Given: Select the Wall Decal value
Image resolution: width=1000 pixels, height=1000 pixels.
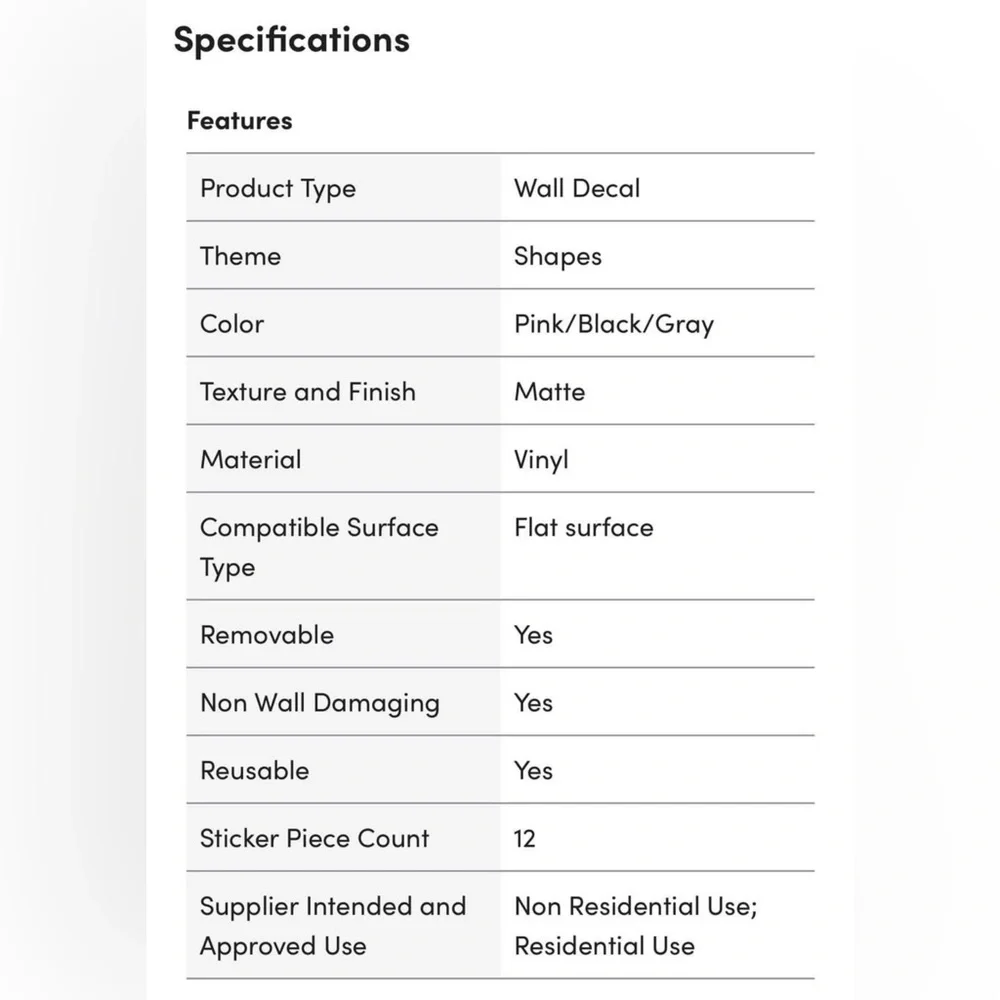Looking at the screenshot, I should point(577,188).
